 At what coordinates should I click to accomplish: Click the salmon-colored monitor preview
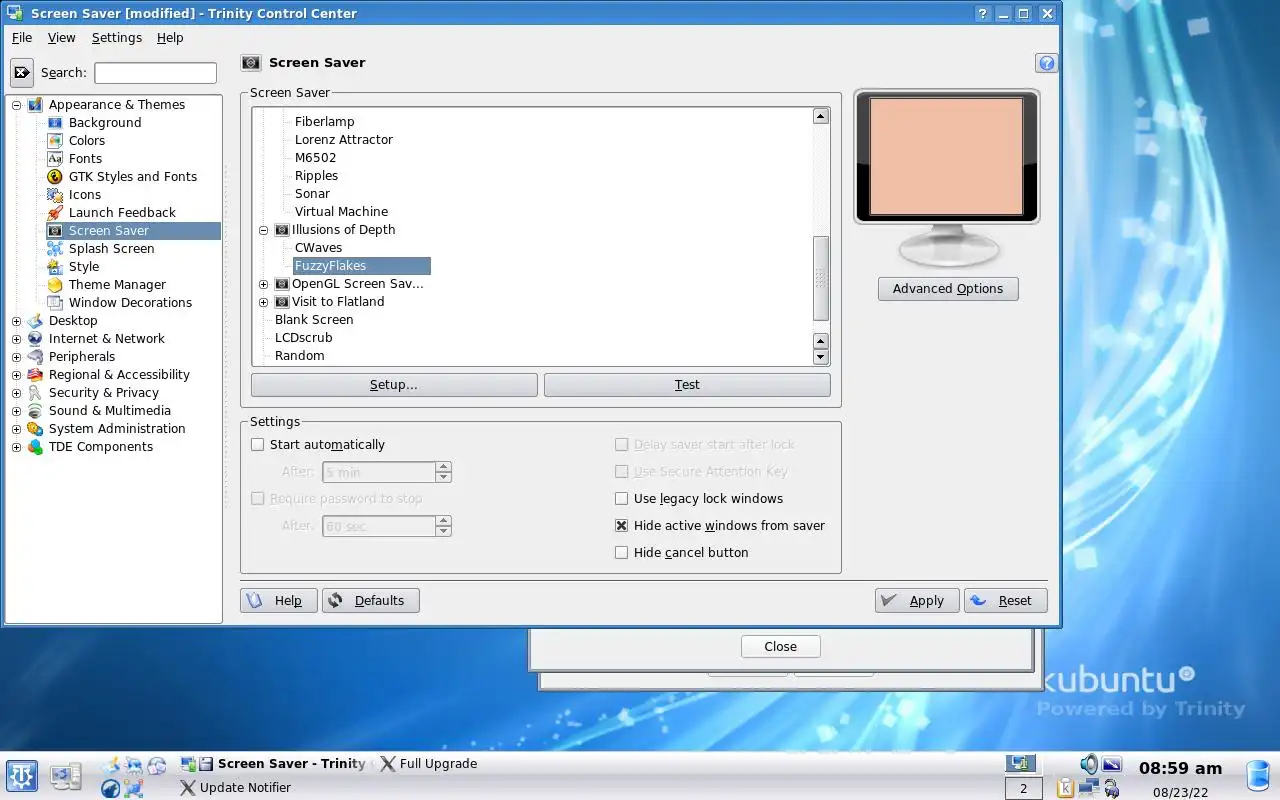946,157
